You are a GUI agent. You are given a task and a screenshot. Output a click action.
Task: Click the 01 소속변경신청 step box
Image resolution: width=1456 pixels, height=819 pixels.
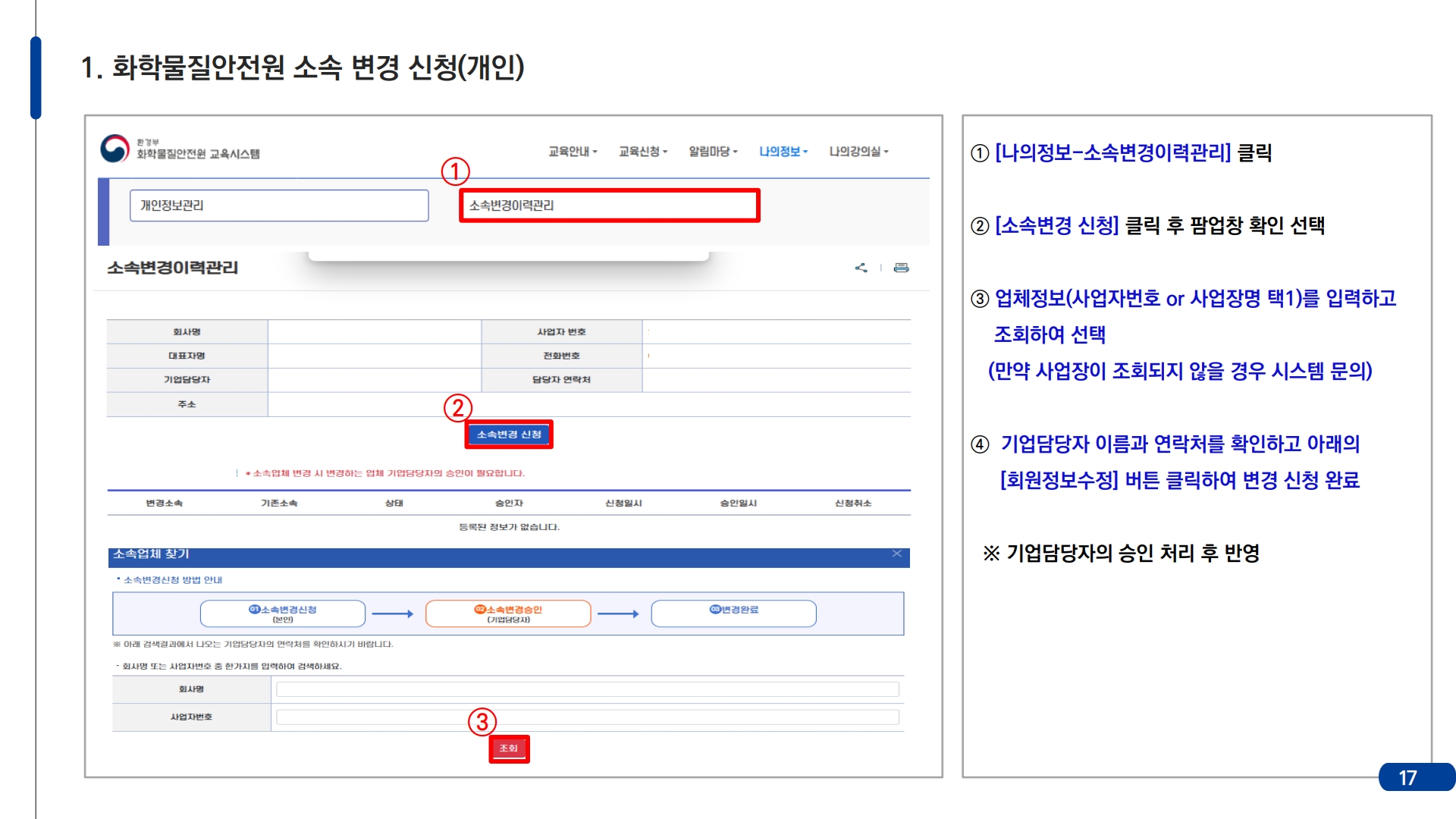[283, 613]
